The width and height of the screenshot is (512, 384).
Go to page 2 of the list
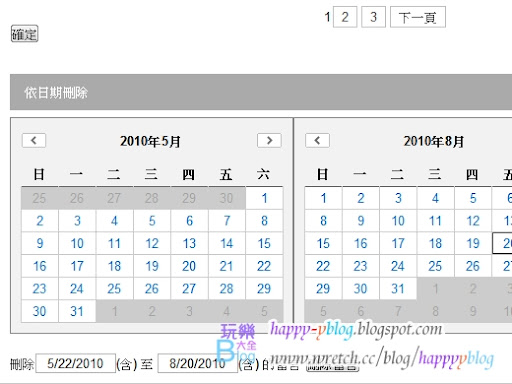click(345, 17)
